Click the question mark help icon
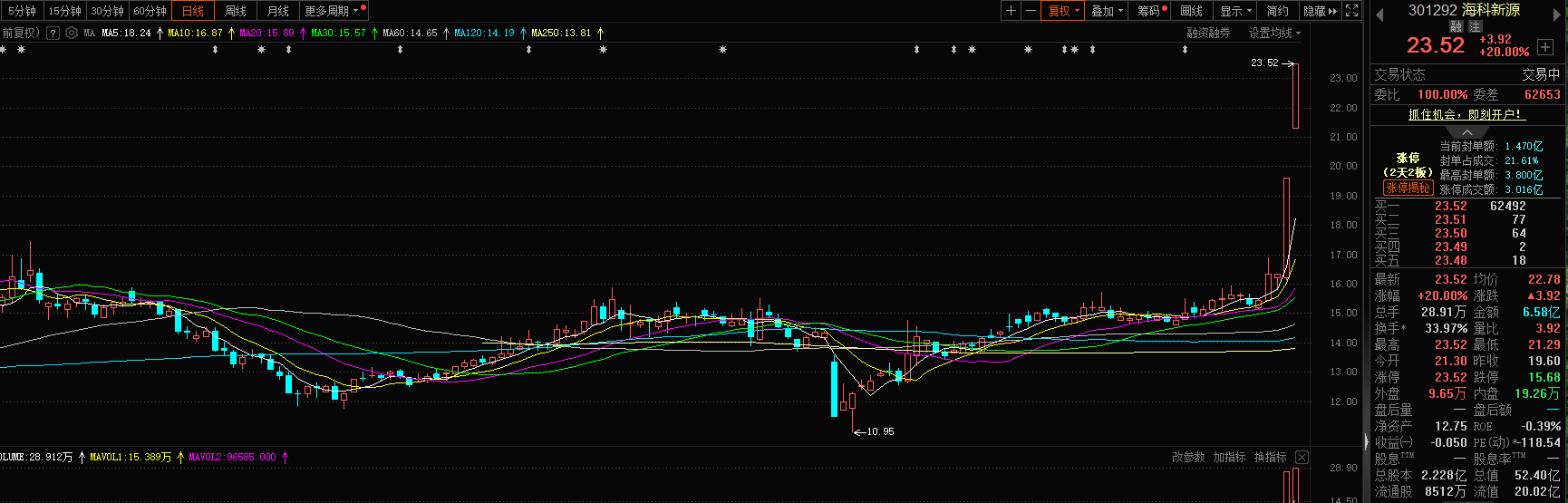This screenshot has width=1568, height=503. (53, 33)
